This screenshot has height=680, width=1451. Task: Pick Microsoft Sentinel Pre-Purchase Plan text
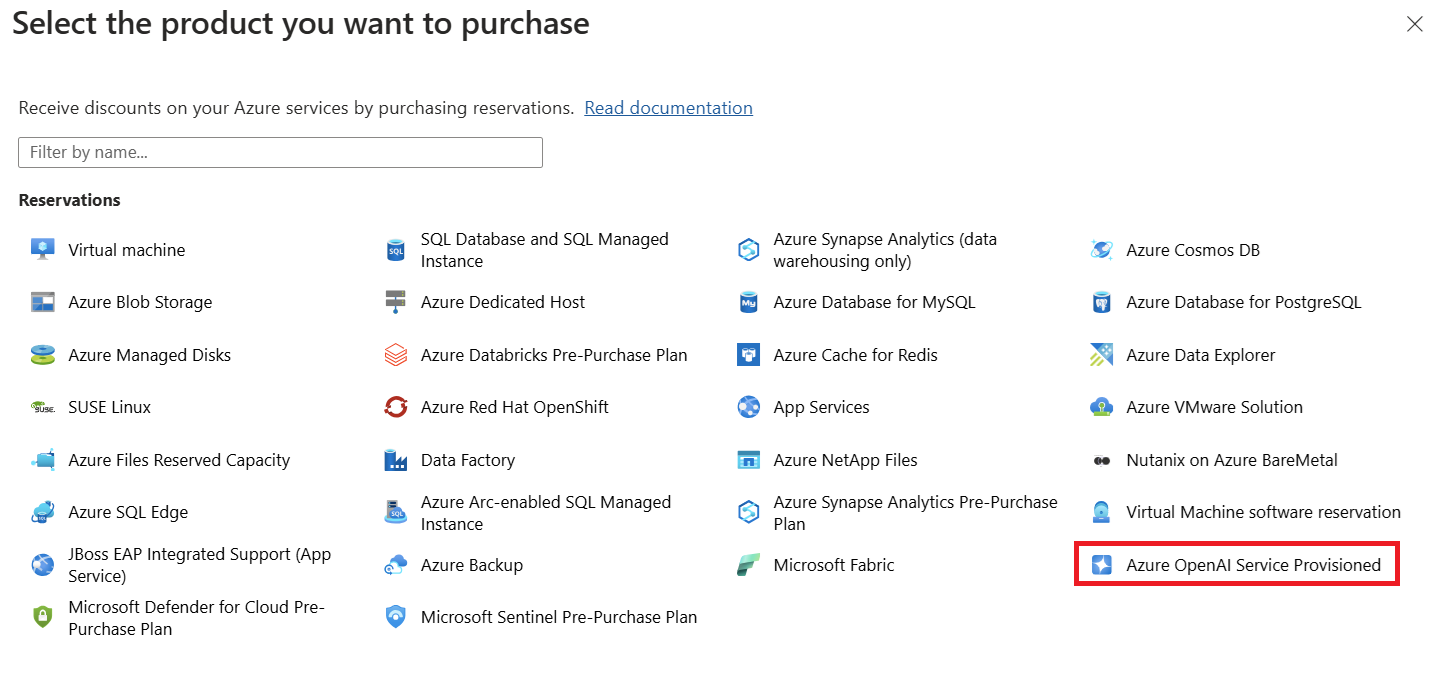coord(559,617)
